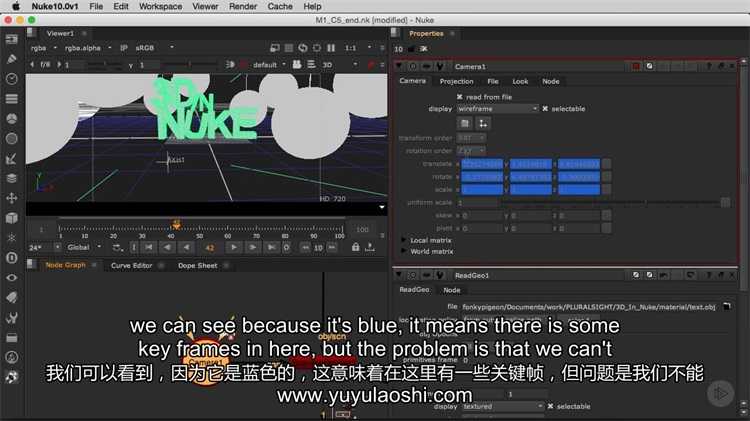Open the rgba.alpha channel dropdown

pyautogui.click(x=88, y=48)
